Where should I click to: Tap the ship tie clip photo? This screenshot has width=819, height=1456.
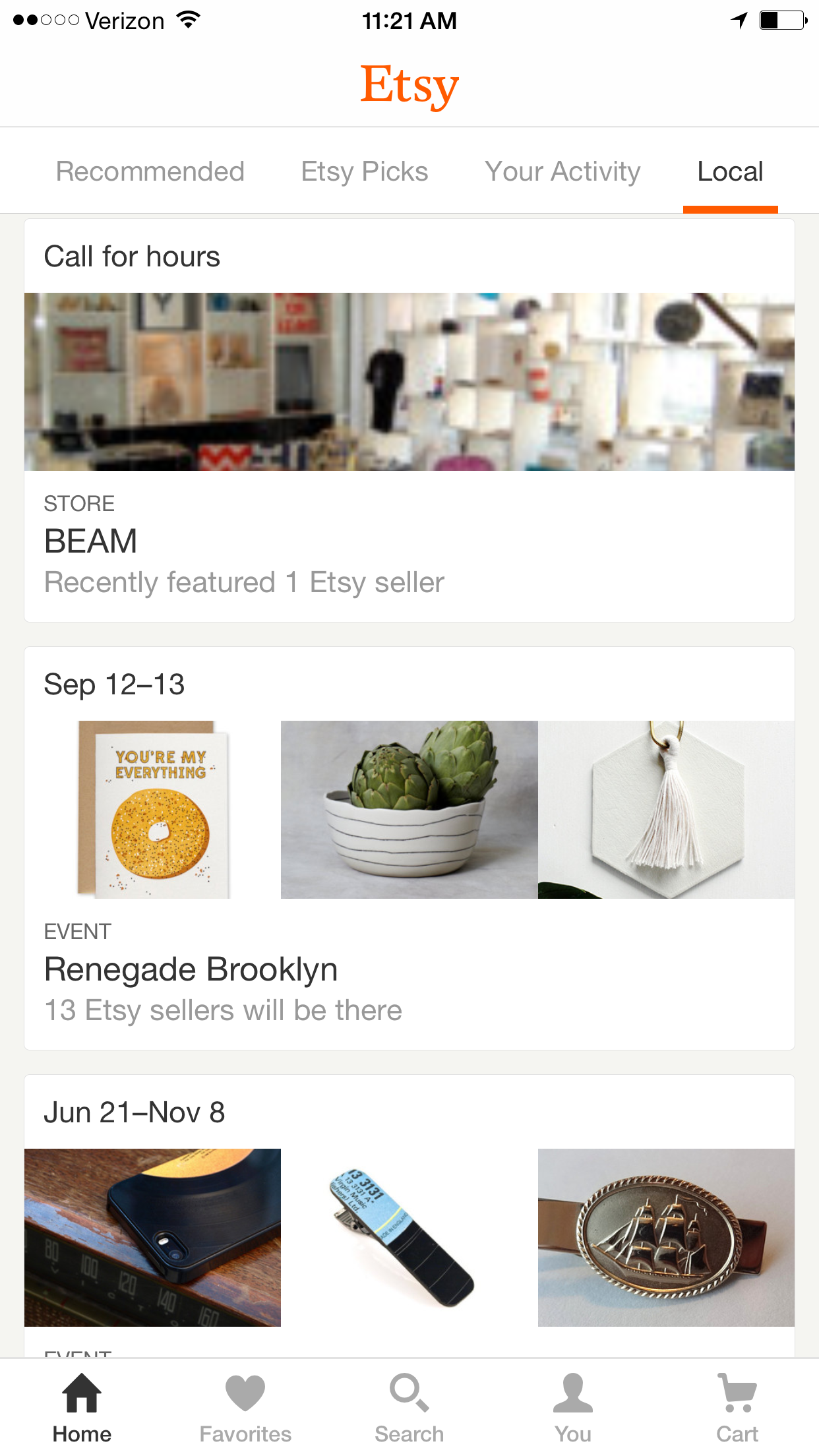point(666,1238)
